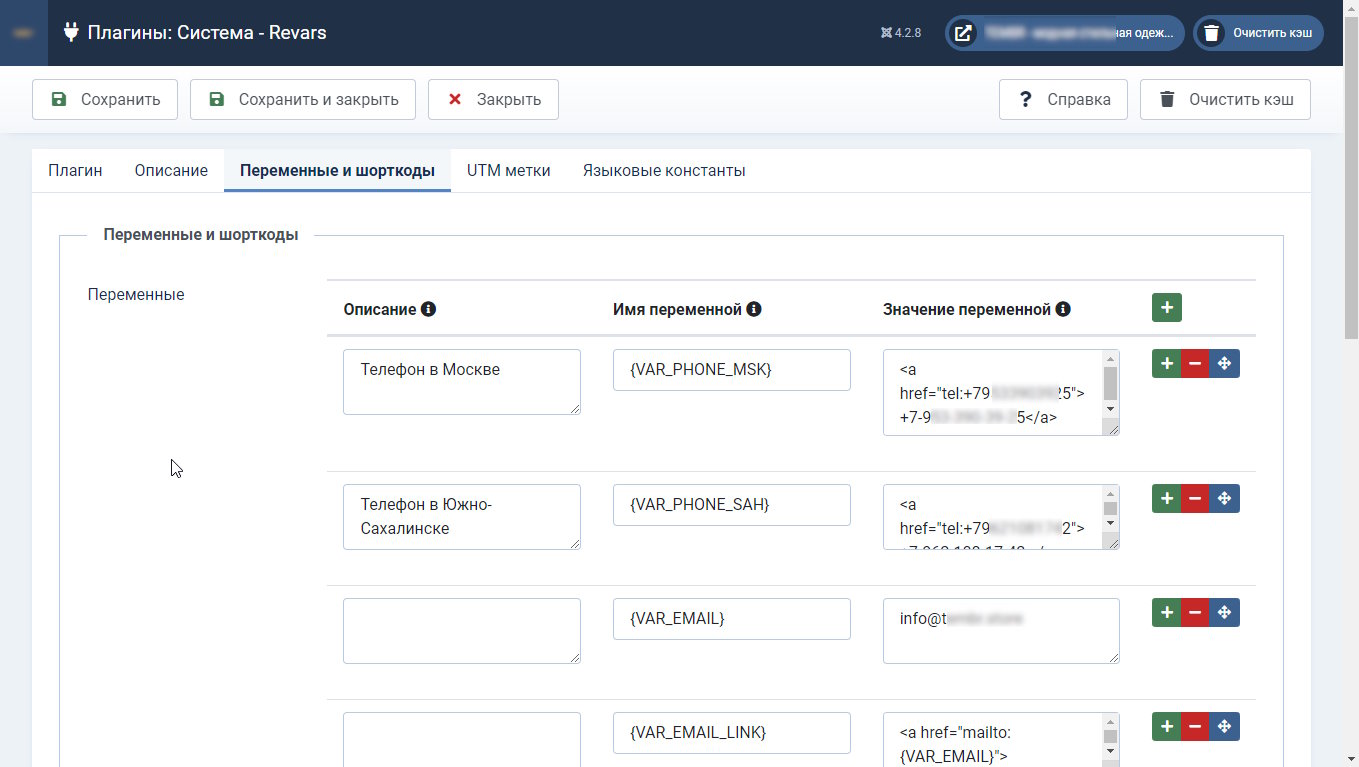Add row after VAR_EMAIL_LINK variable
The image size is (1359, 767).
coord(1166,727)
